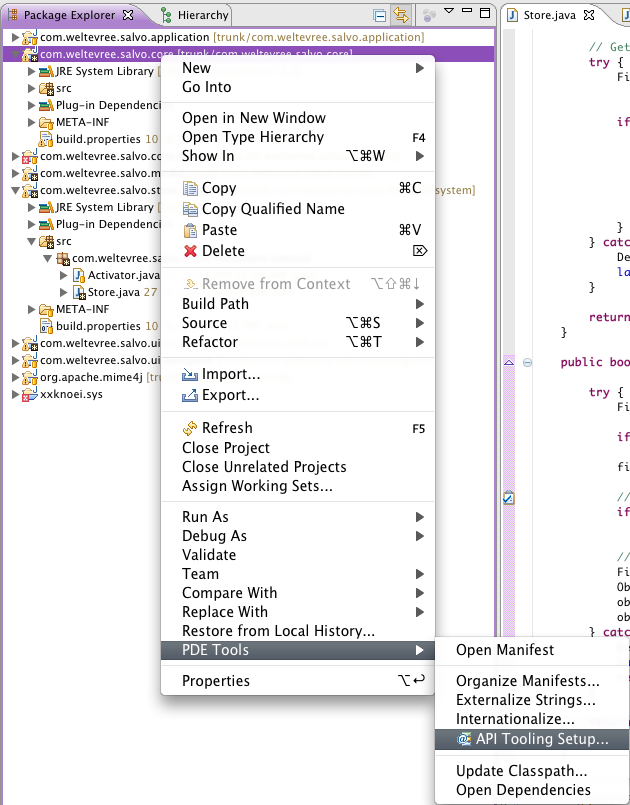Choose Go Into
The width and height of the screenshot is (630, 805).
tap(298, 87)
